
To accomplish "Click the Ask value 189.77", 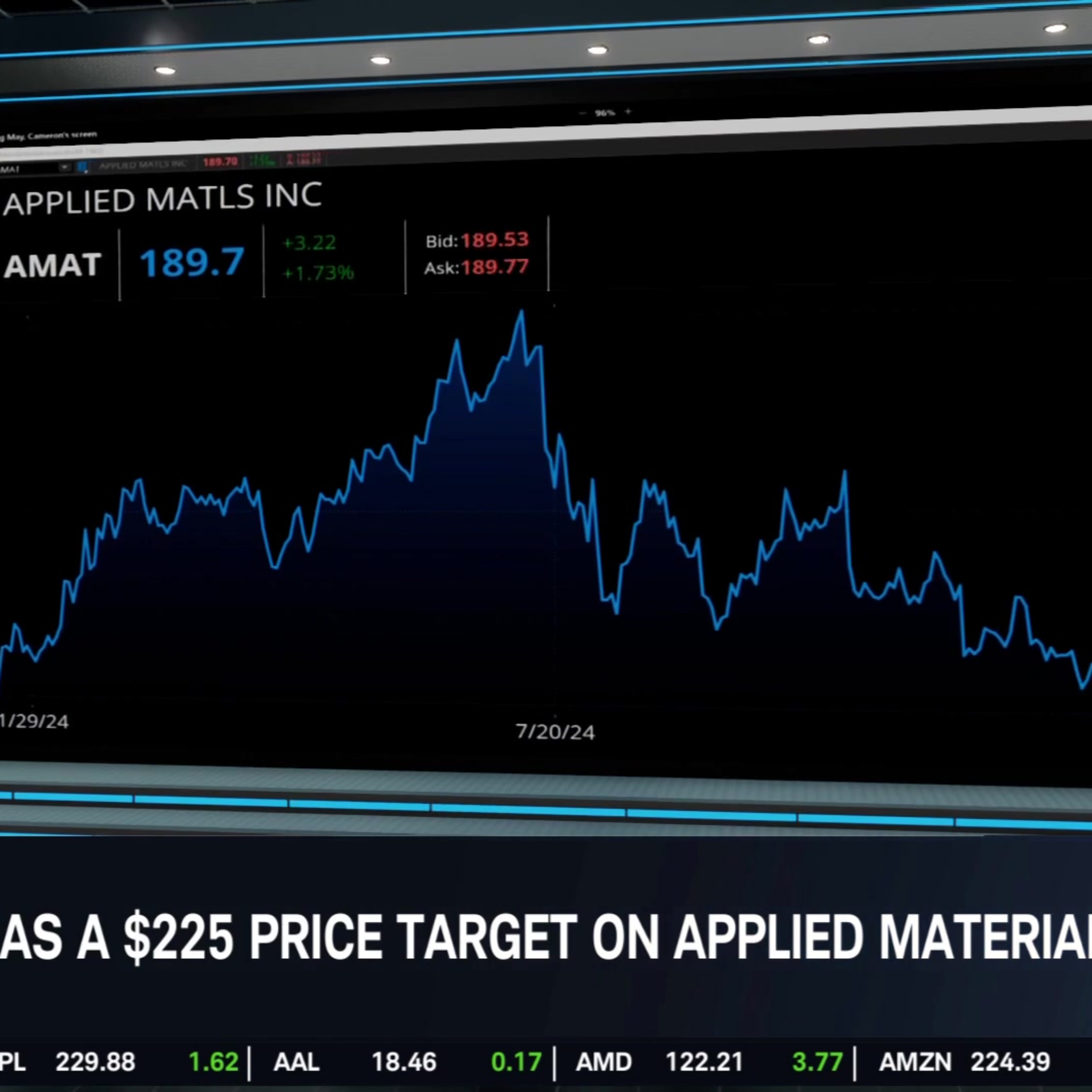I will 495,266.
